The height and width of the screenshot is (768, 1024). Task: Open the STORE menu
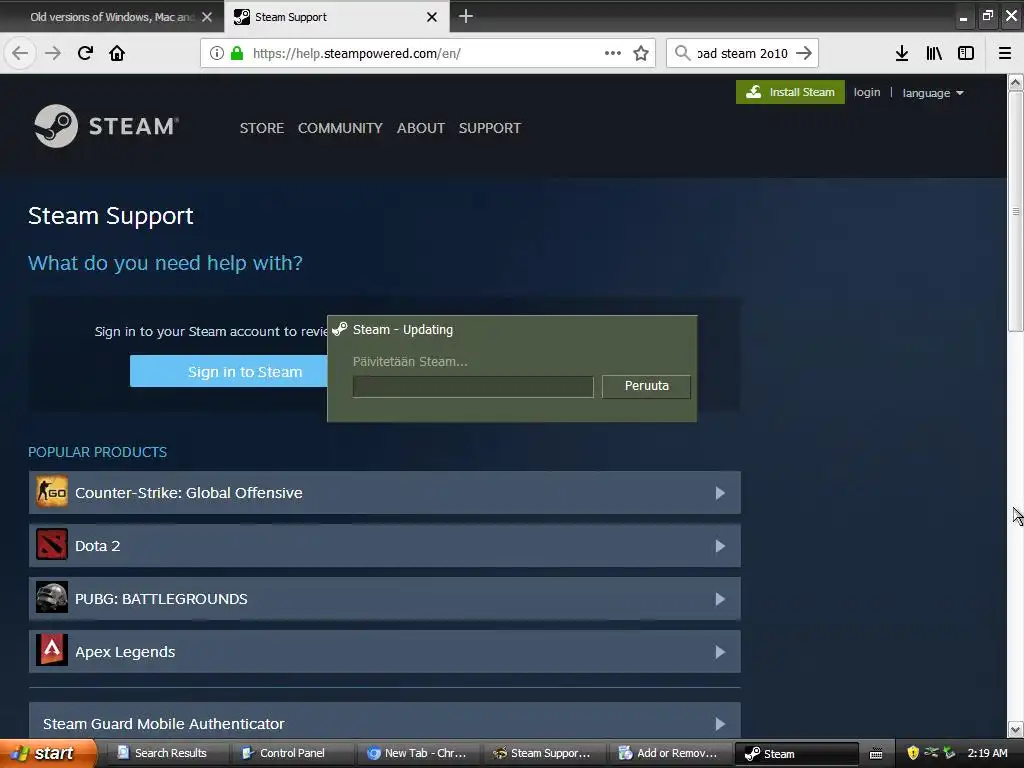coord(262,128)
